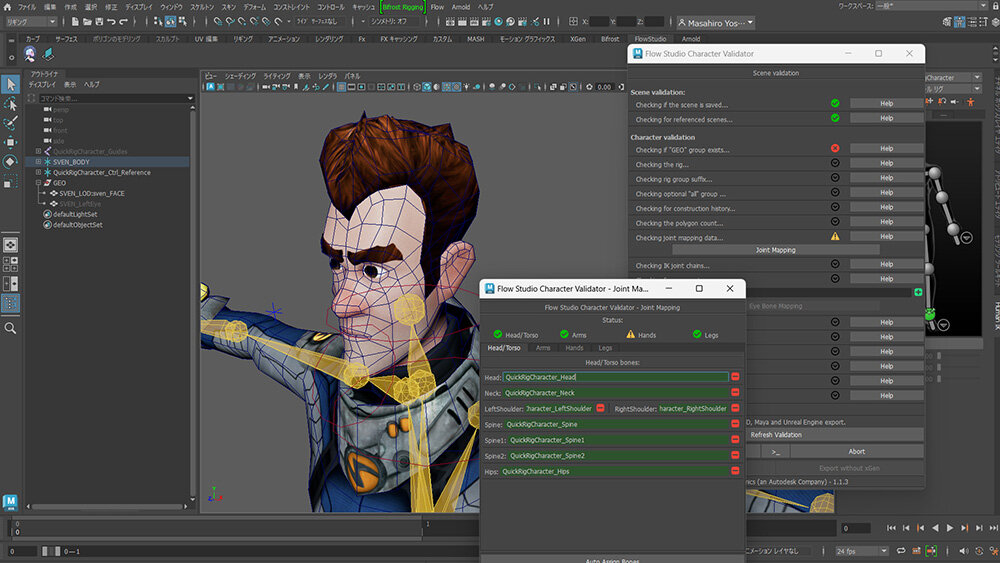1000x563 pixels.
Task: Remove the Spine bone mapping with its red minus
Action: coord(735,424)
